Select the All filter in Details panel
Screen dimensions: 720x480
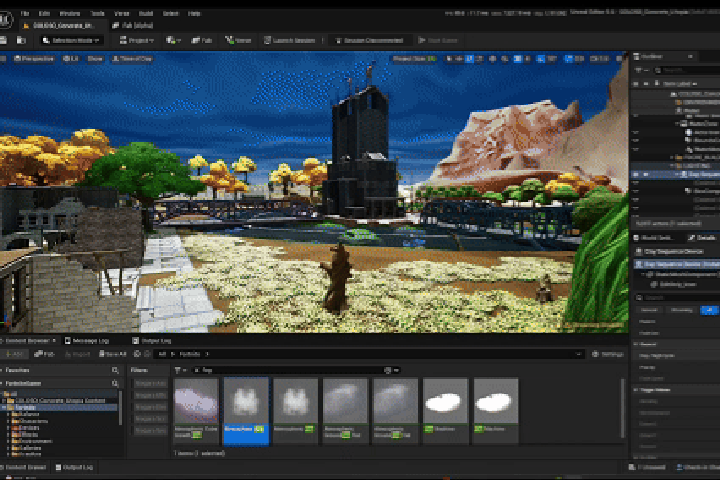(709, 311)
